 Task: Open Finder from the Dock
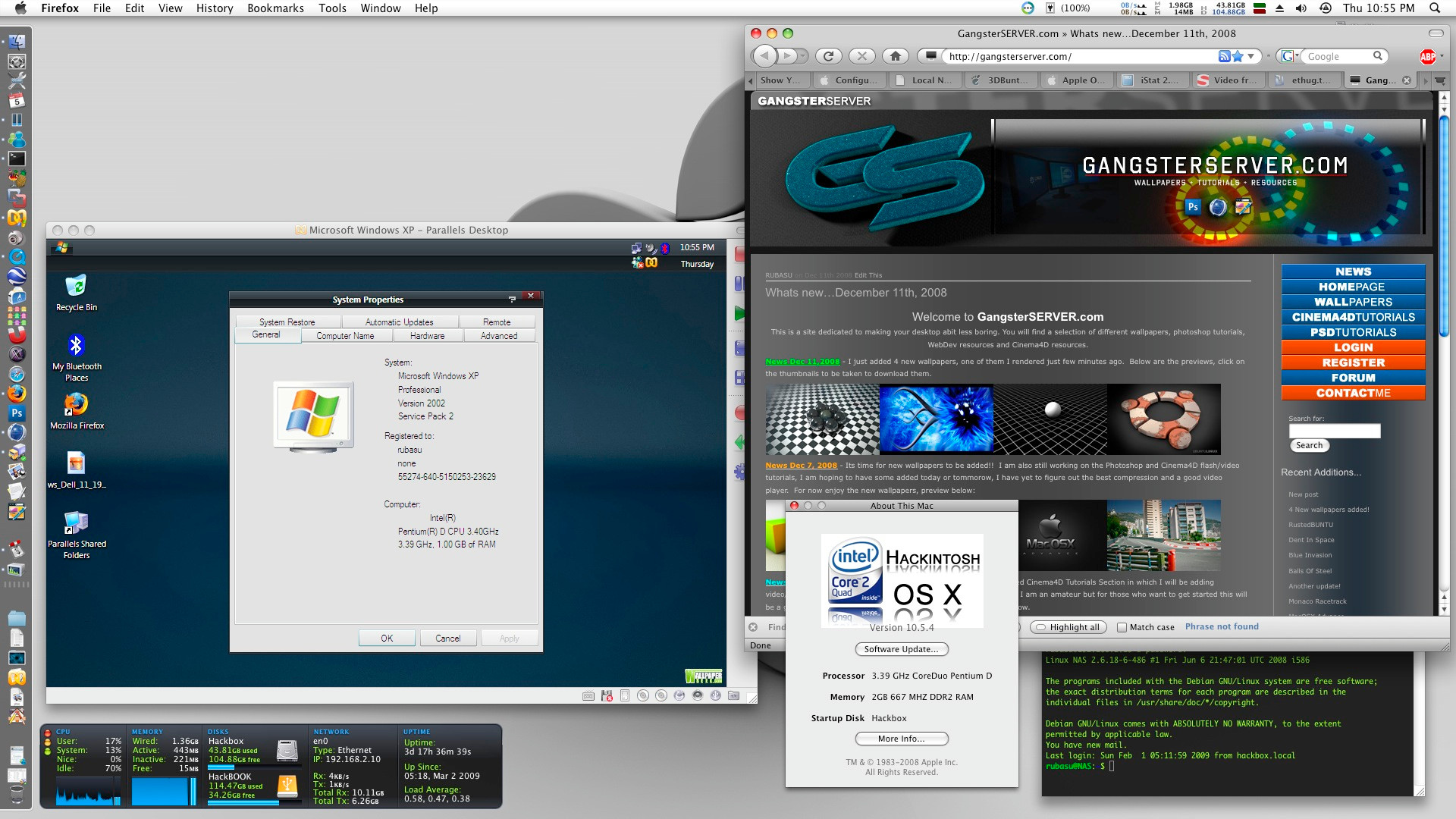tap(17, 41)
